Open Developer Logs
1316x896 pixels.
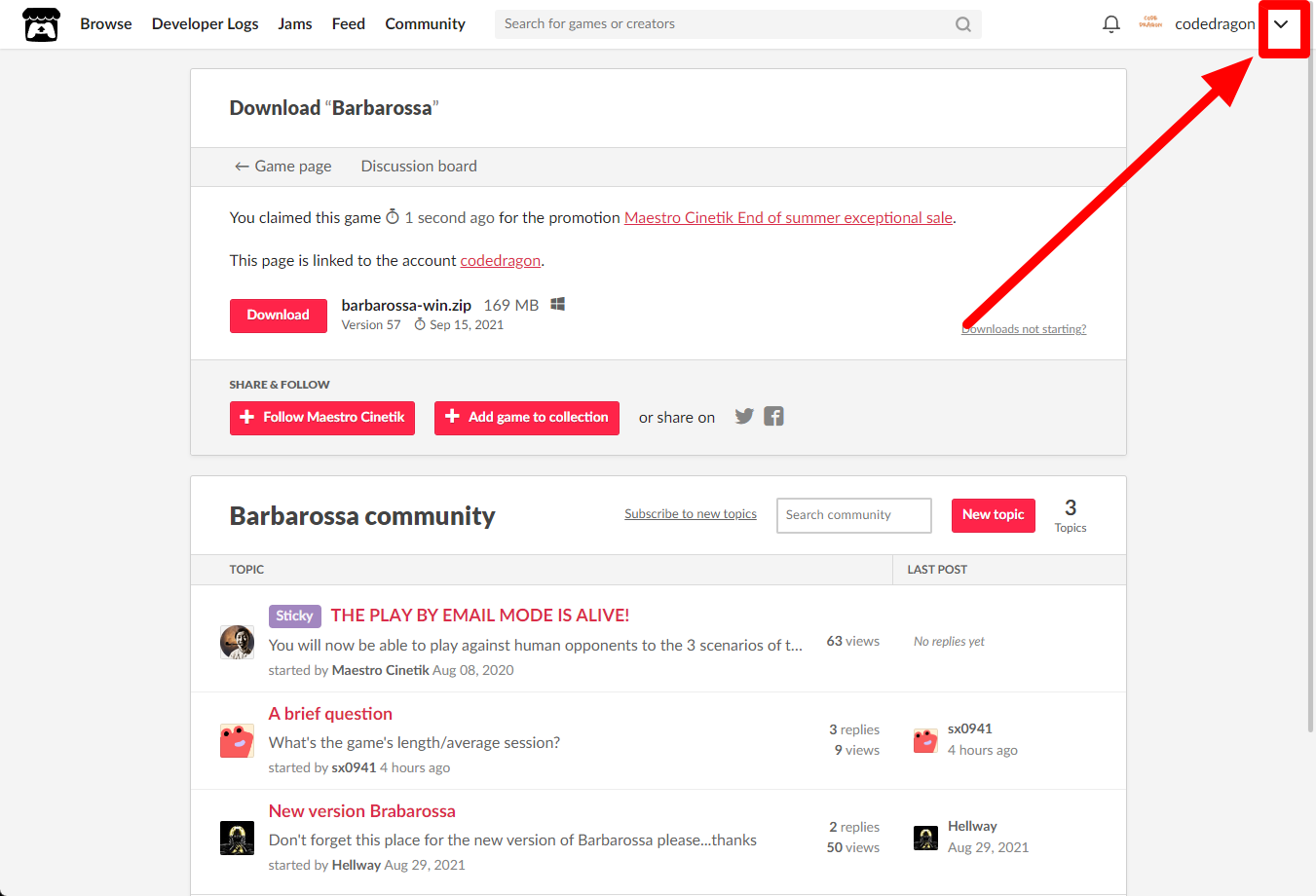point(205,24)
